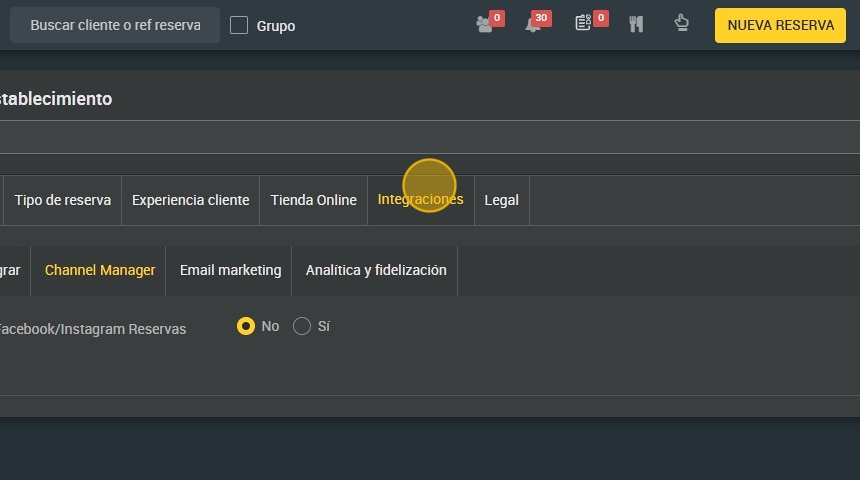Screen dimensions: 860x480
Task: Click the fork and knife restaurant icon
Action: (x=636, y=24)
